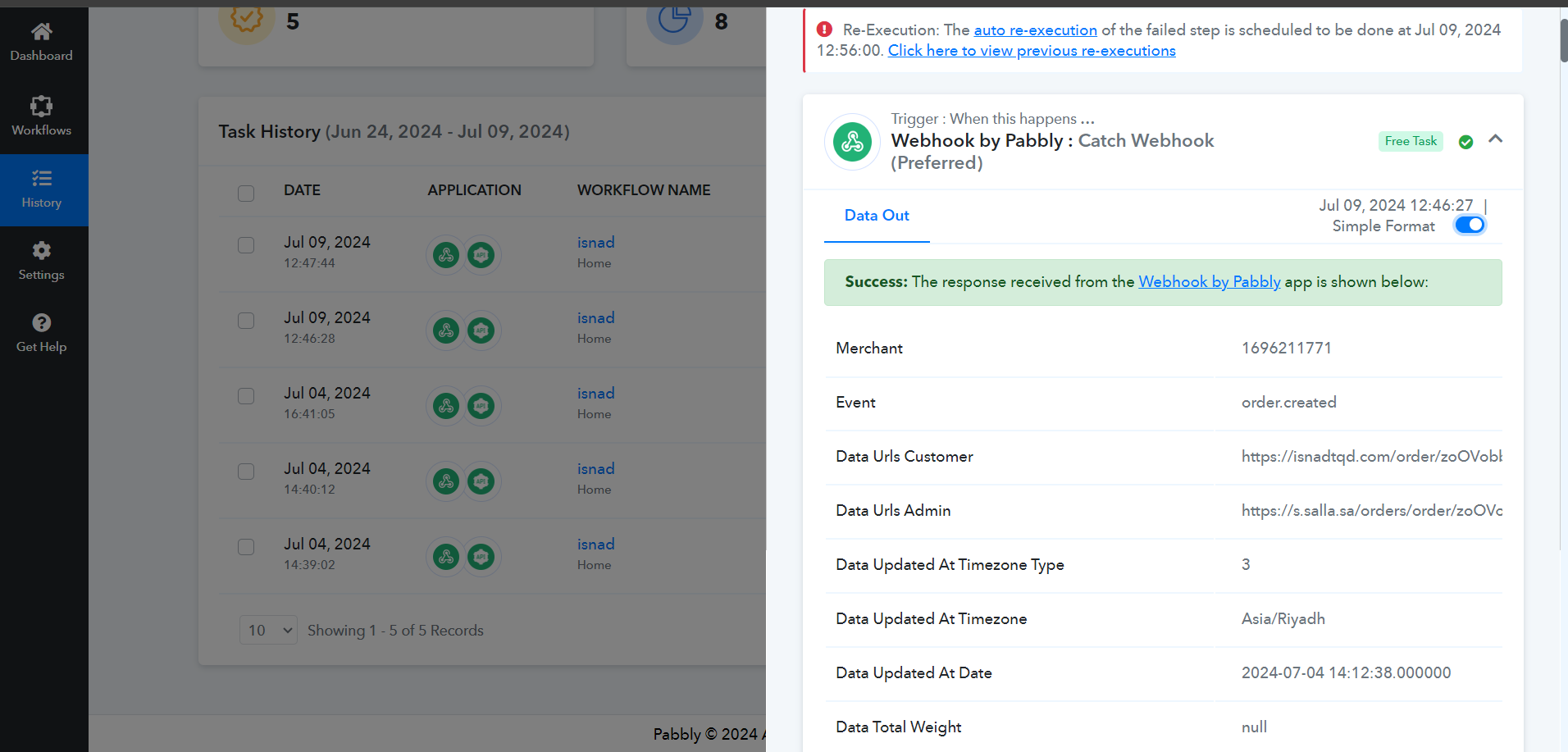The width and height of the screenshot is (1568, 752).
Task: Click the Free Task badge
Action: 1411,141
